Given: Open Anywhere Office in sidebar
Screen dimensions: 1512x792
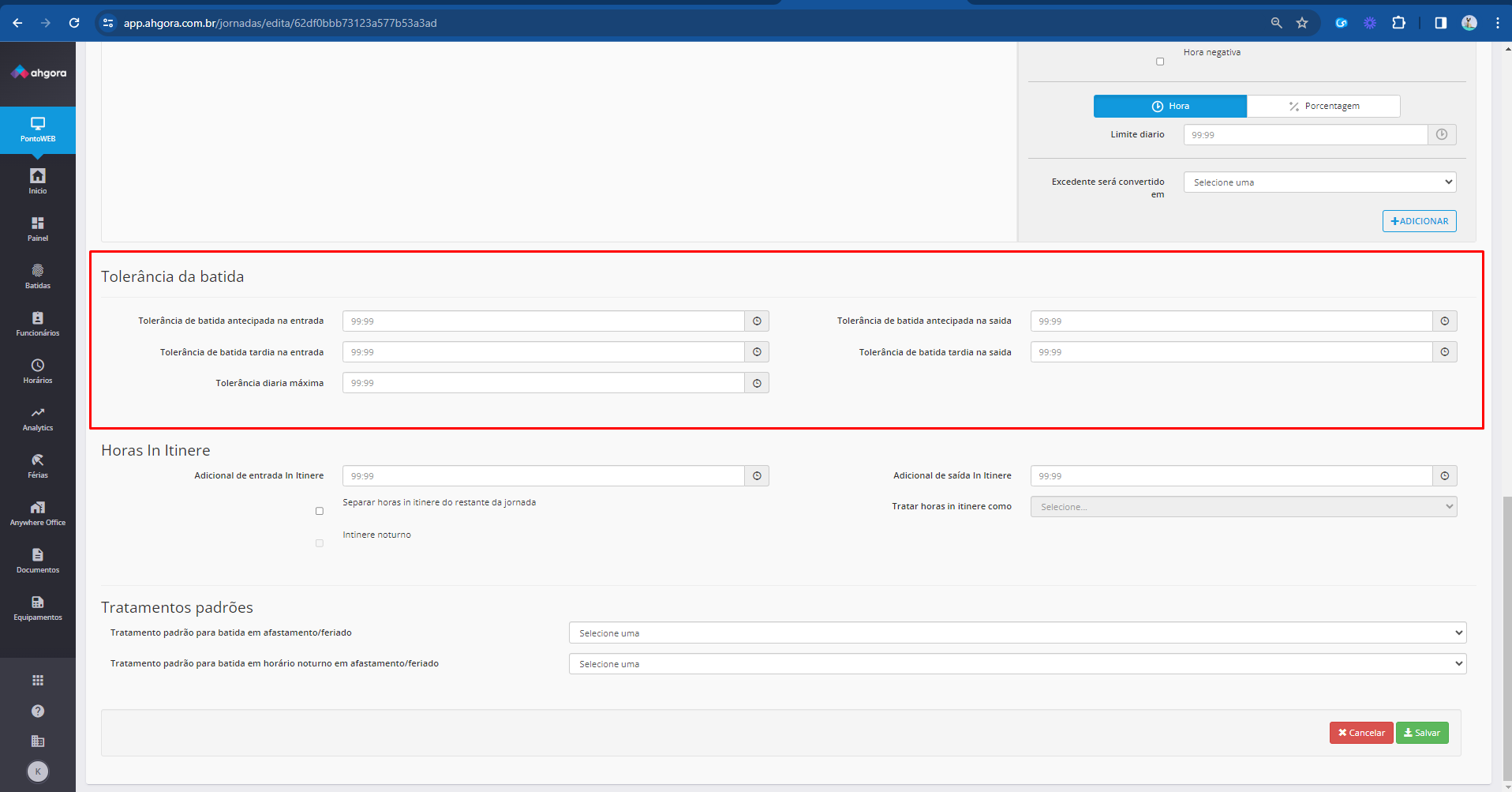Looking at the screenshot, I should click(38, 512).
